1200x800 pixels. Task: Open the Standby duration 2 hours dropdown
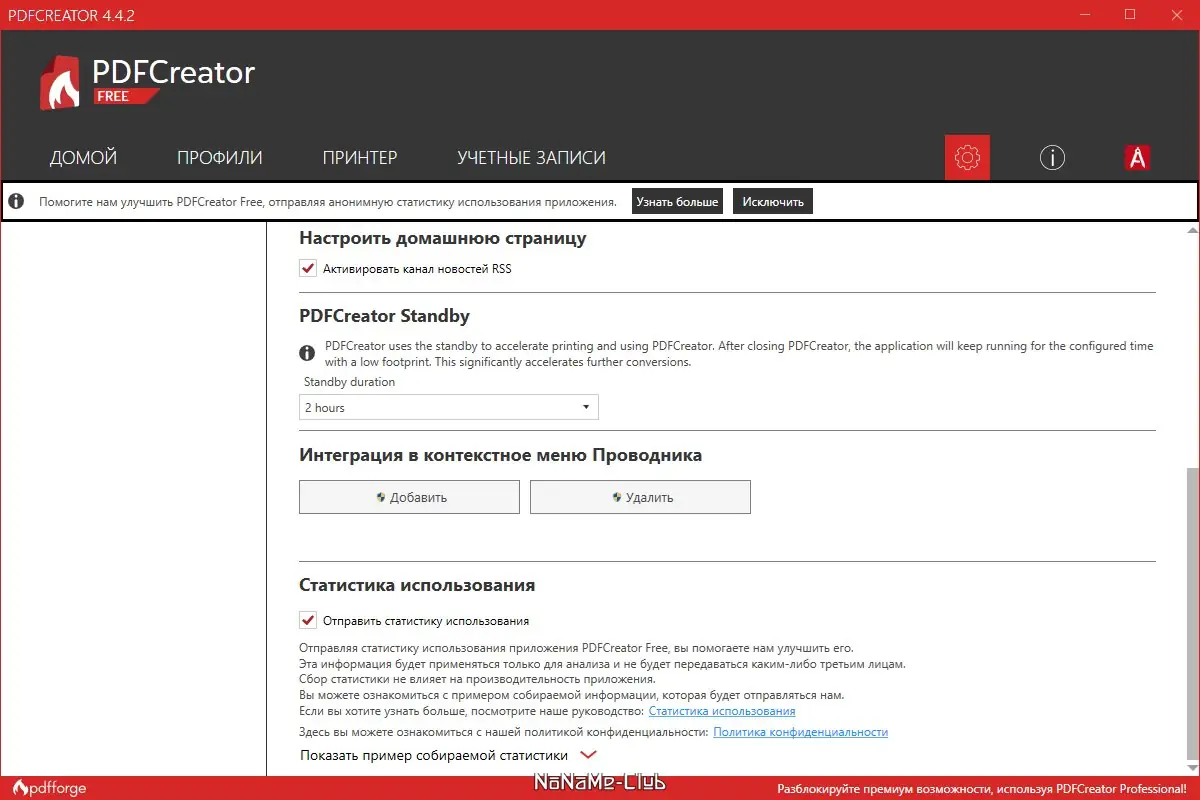pos(449,407)
